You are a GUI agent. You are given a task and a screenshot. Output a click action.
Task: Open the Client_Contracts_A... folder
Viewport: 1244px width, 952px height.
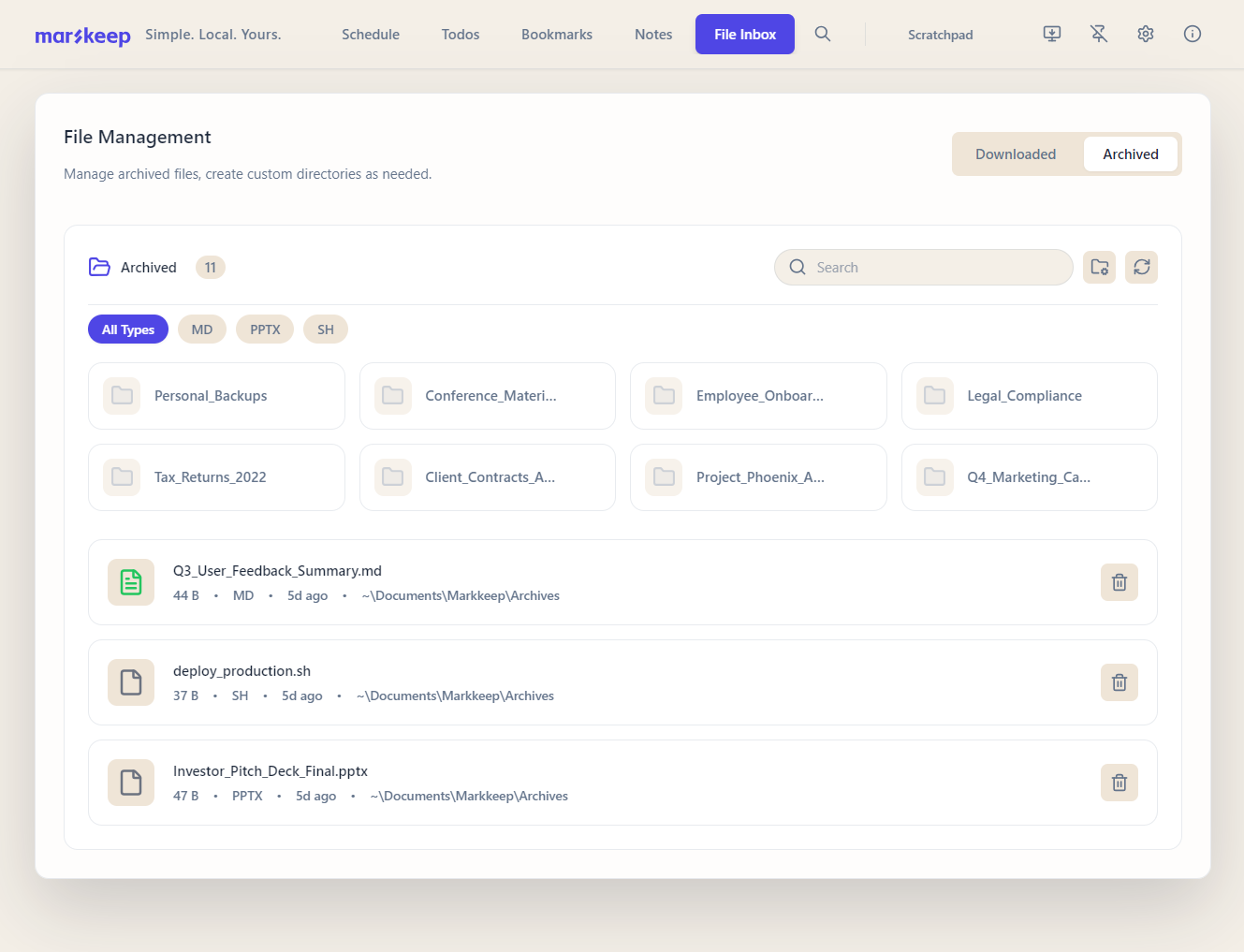point(488,477)
